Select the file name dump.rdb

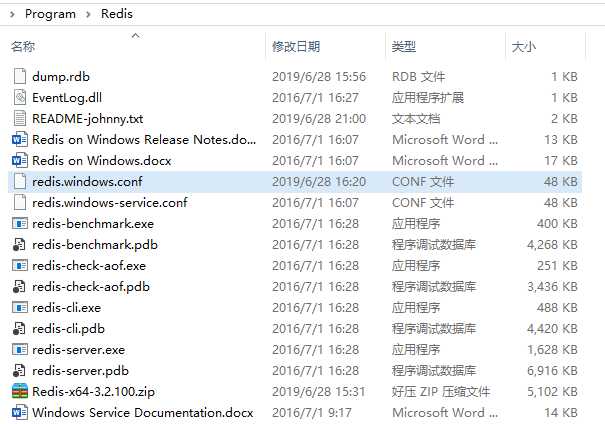click(61, 76)
